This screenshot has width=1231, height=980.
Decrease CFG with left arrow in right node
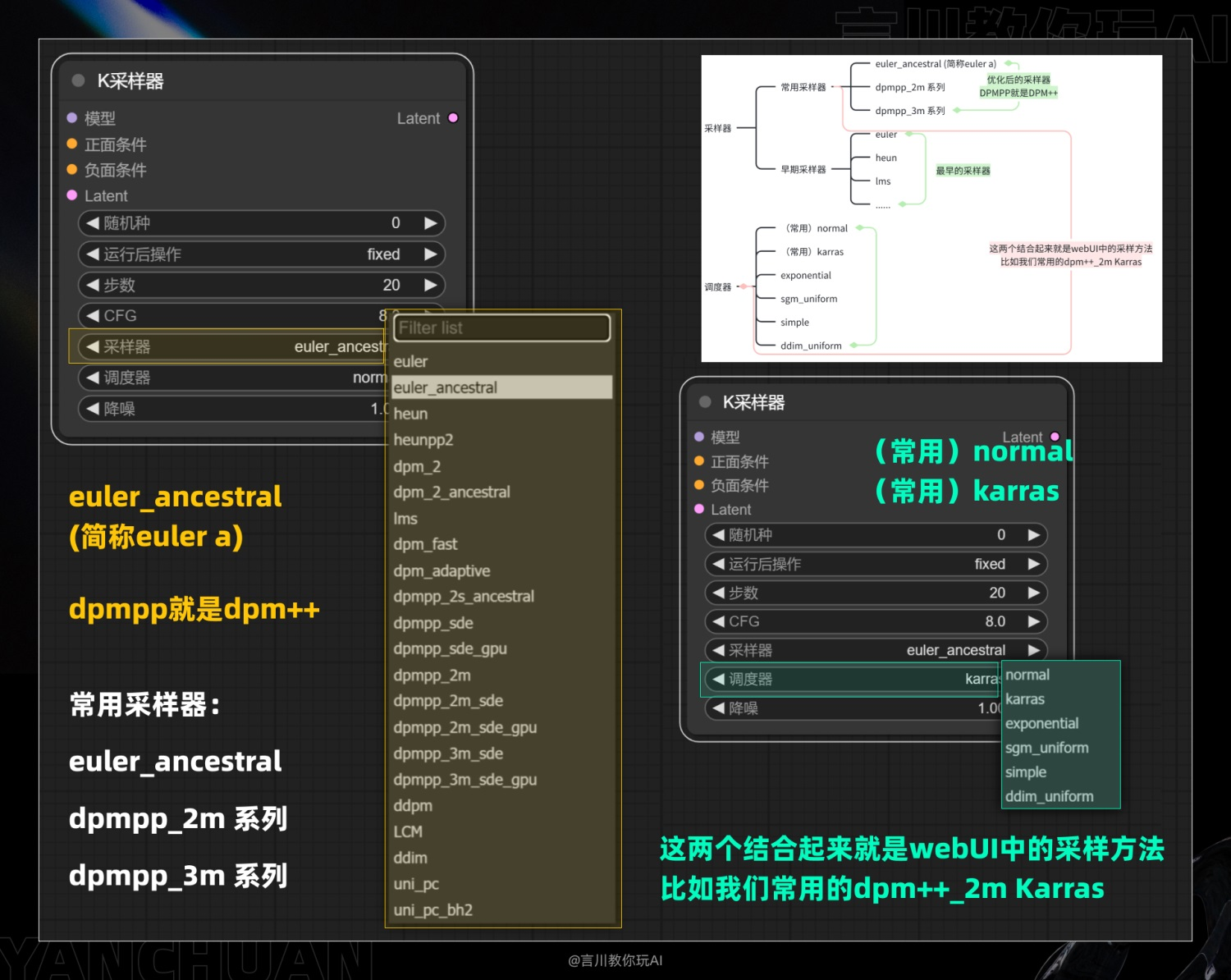point(718,621)
